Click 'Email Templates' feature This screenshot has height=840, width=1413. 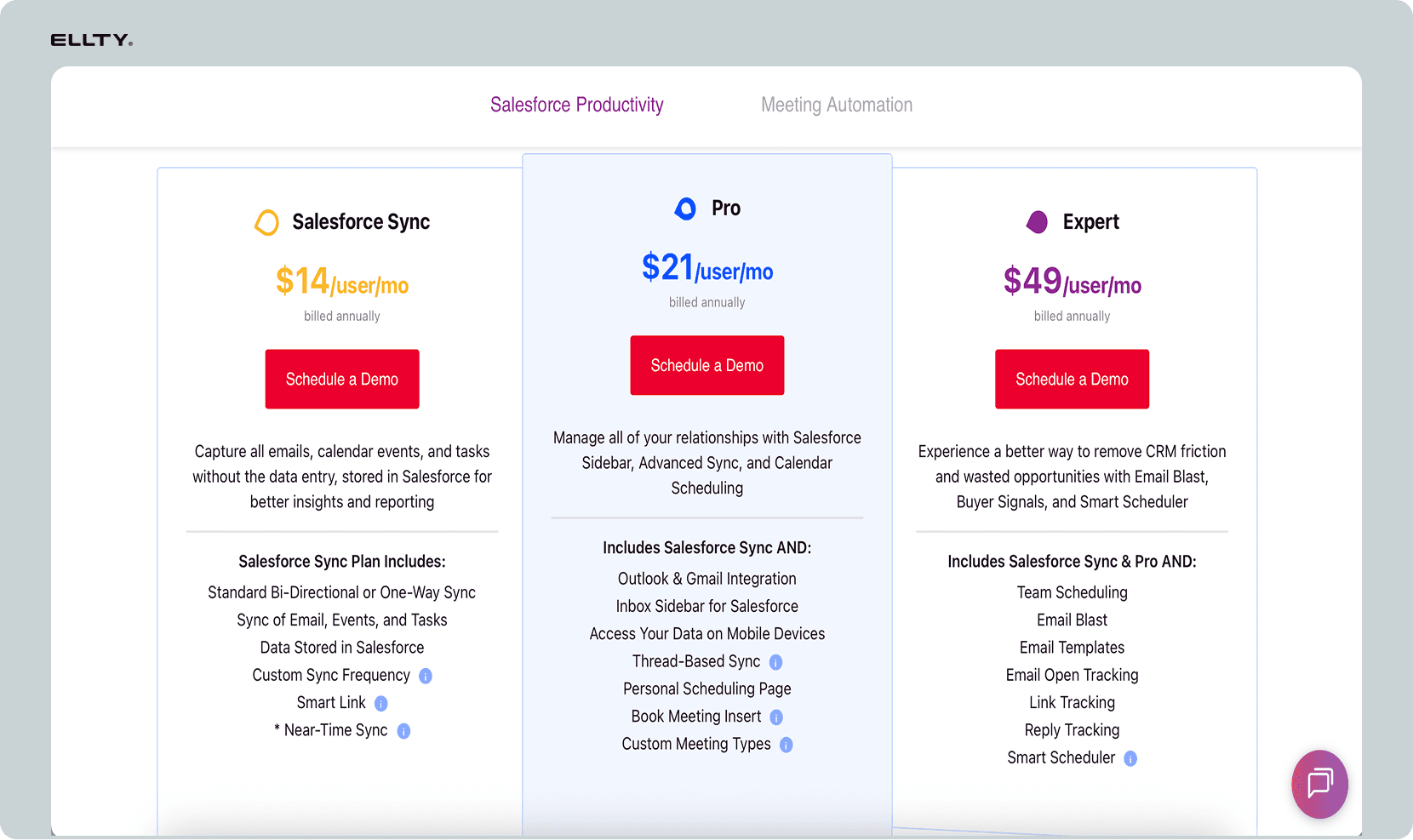pyautogui.click(x=1073, y=648)
